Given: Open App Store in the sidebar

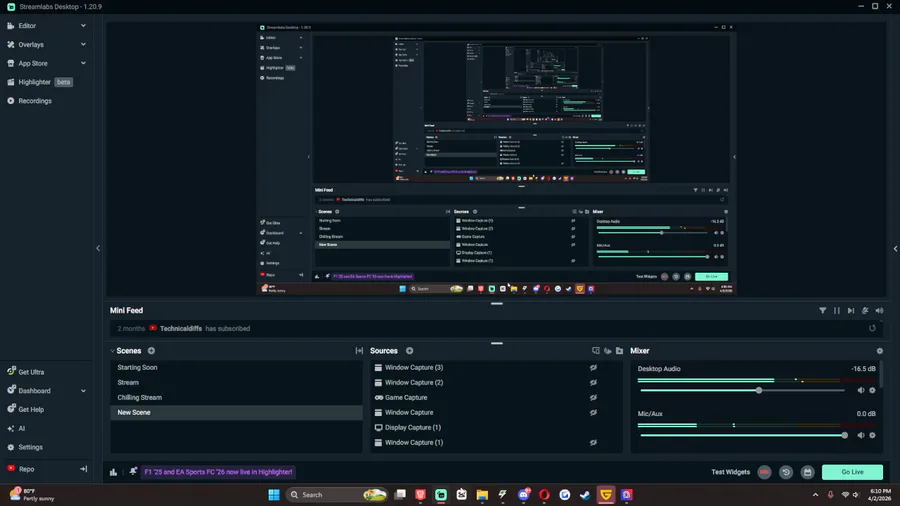Looking at the screenshot, I should 33,64.
